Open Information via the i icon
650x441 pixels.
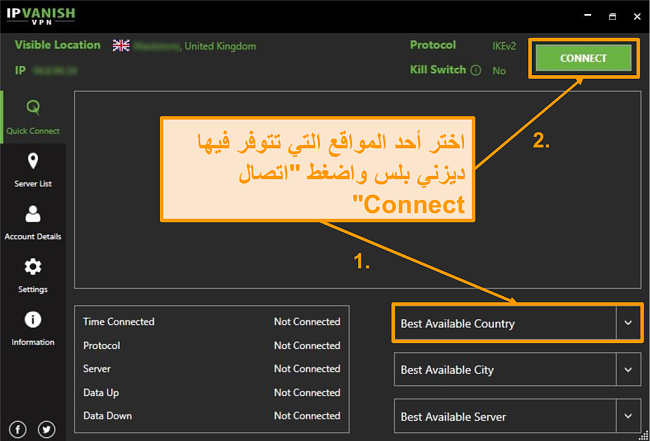[33, 320]
